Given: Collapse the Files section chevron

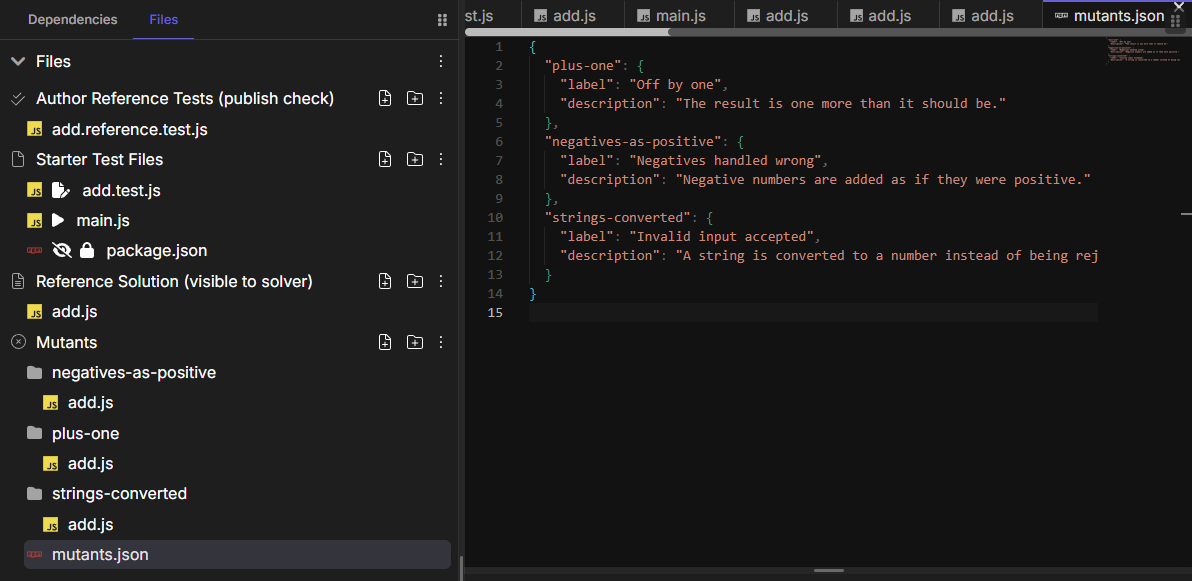Looking at the screenshot, I should (17, 62).
